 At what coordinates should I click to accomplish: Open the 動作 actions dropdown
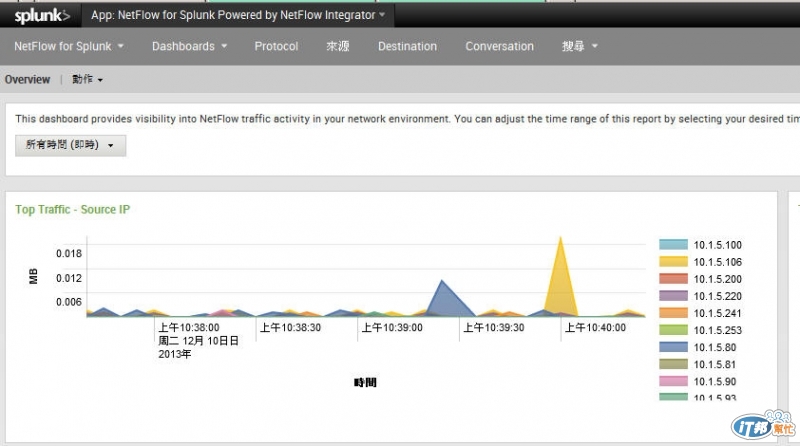(87, 80)
